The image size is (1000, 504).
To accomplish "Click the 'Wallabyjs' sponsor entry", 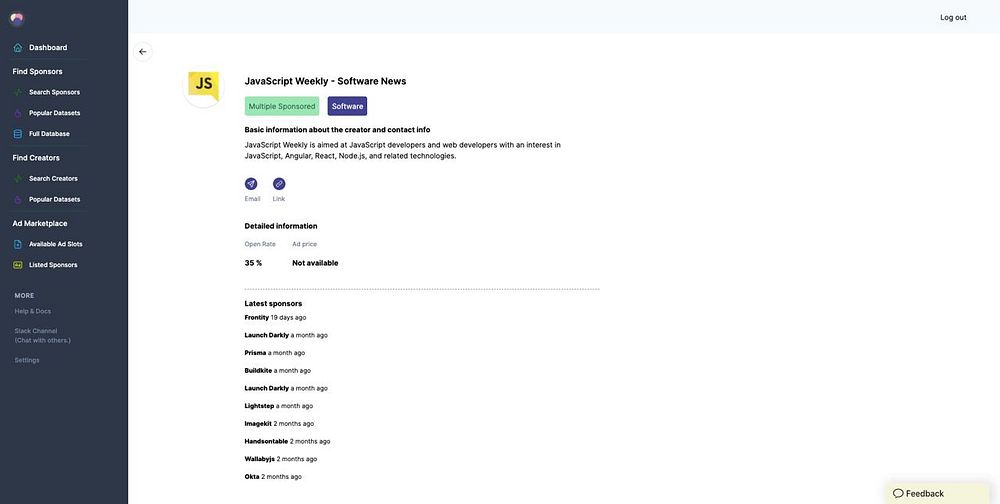I will tap(281, 459).
